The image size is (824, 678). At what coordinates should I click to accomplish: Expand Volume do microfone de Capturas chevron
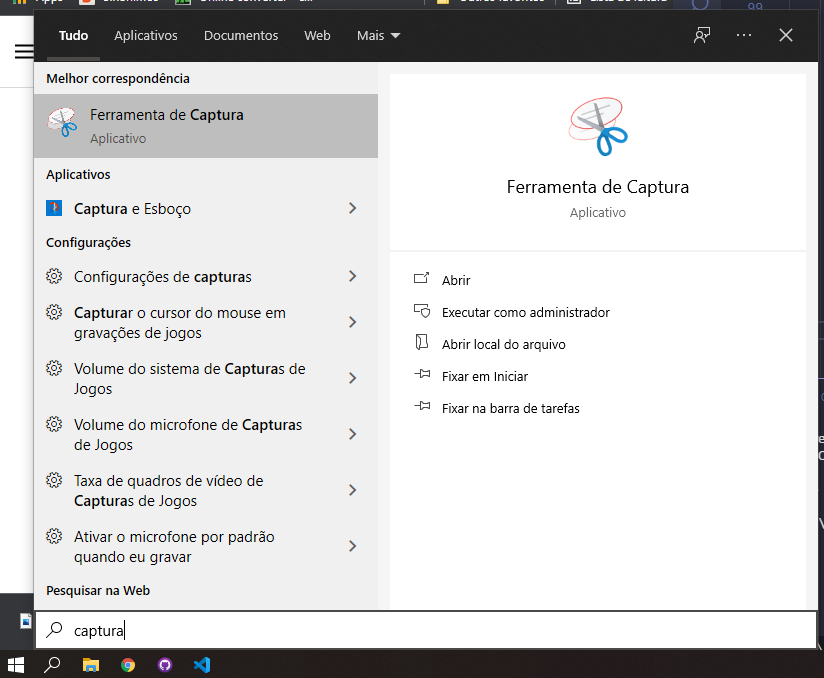[353, 434]
